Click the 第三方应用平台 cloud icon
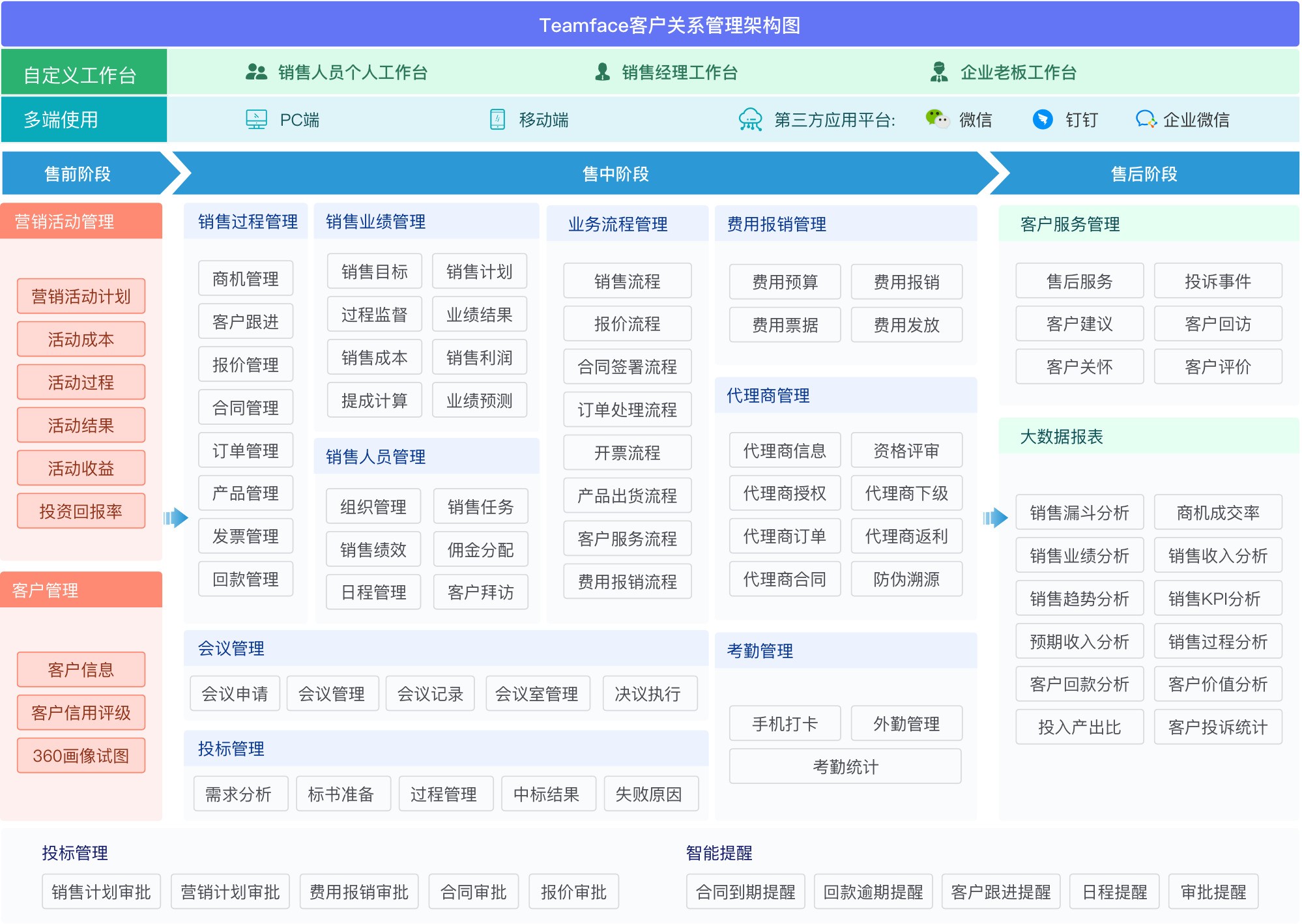Screen dimensions: 1302x924 point(751,119)
